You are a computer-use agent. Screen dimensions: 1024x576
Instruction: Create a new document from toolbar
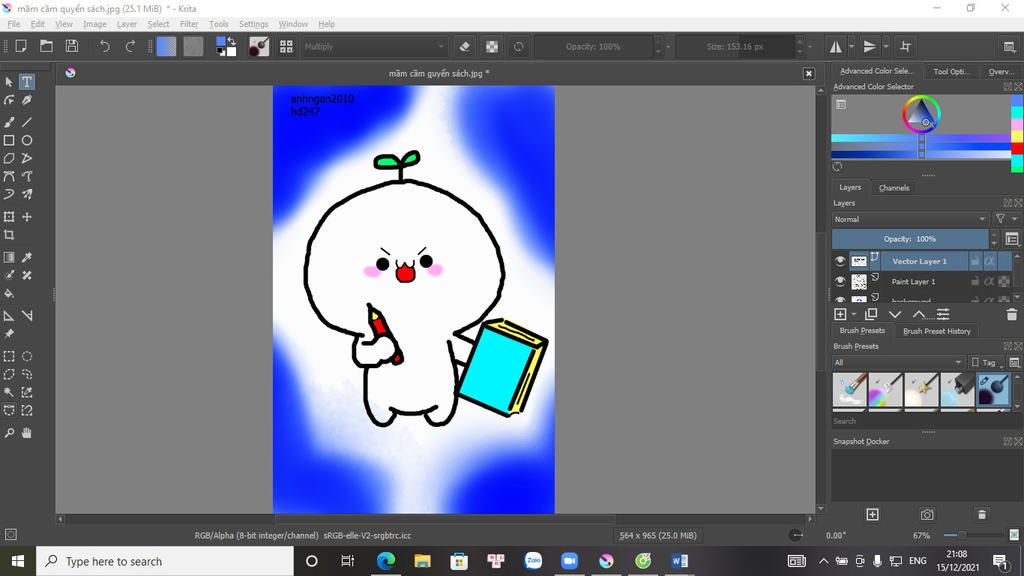21,46
